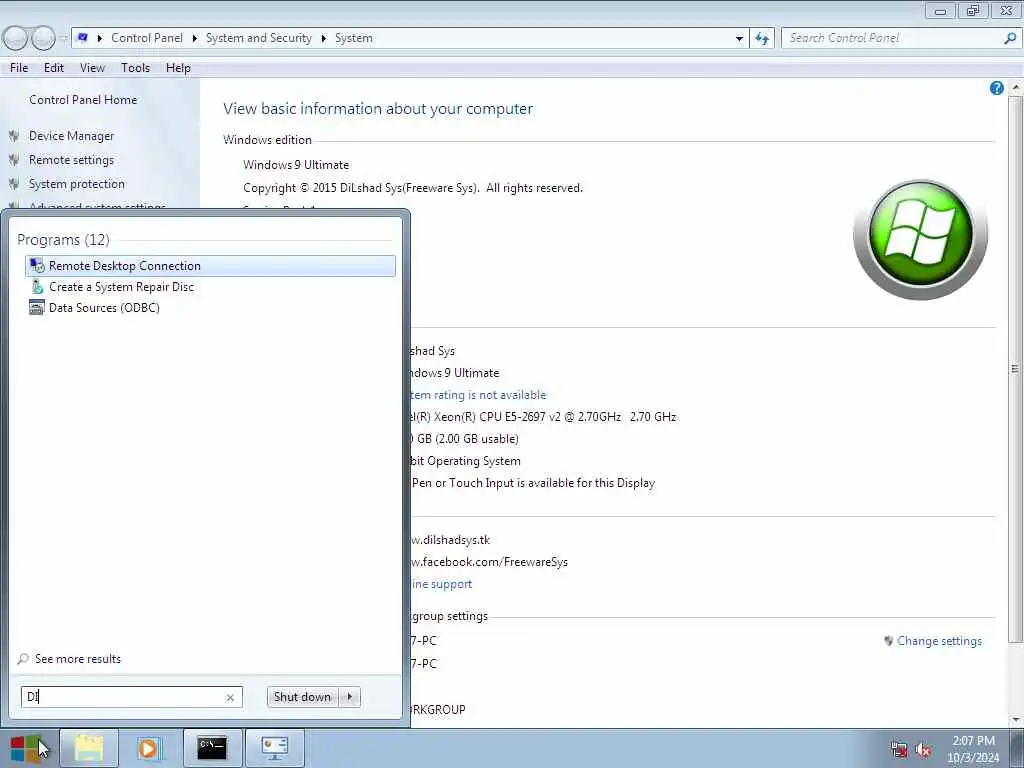Click the shield icon beside System protection
This screenshot has width=1024, height=768.
pos(14,184)
